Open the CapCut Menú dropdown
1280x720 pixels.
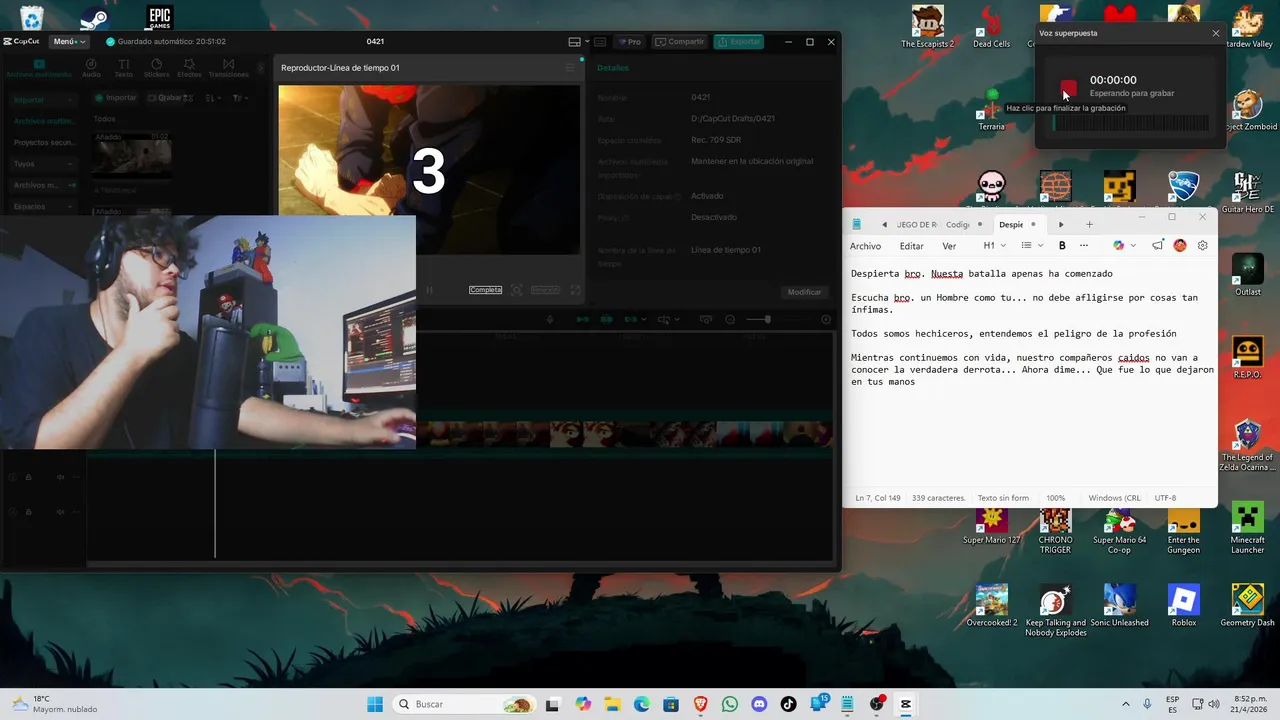tap(69, 41)
